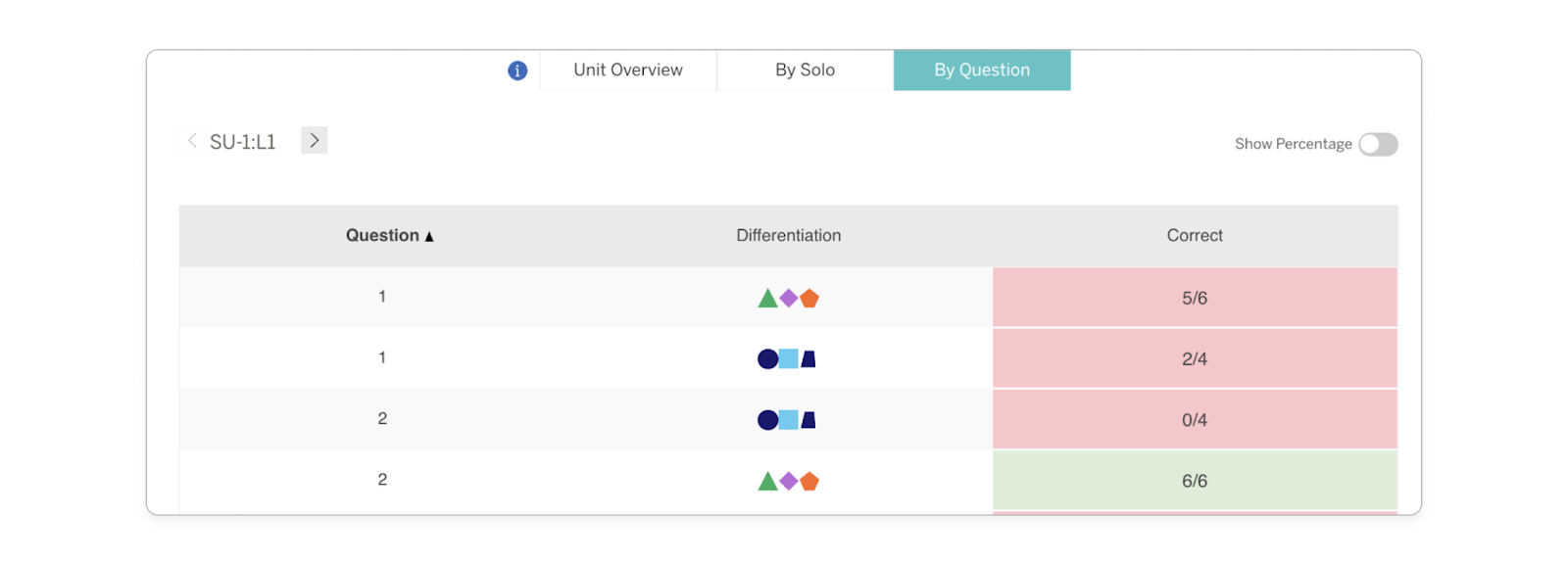Click the Correct column header
The image size is (1568, 565).
1195,235
